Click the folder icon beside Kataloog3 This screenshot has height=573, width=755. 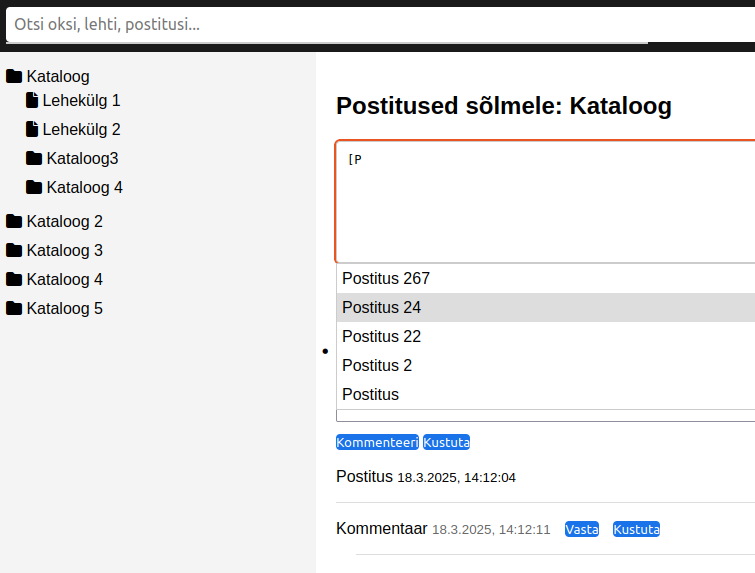pos(34,158)
